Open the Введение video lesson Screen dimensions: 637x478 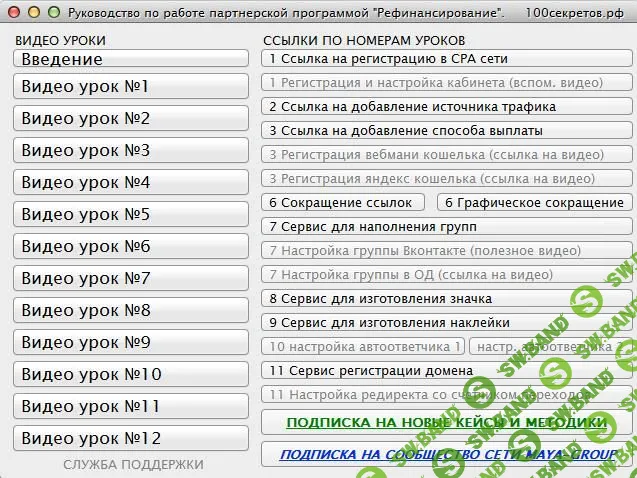(x=131, y=59)
